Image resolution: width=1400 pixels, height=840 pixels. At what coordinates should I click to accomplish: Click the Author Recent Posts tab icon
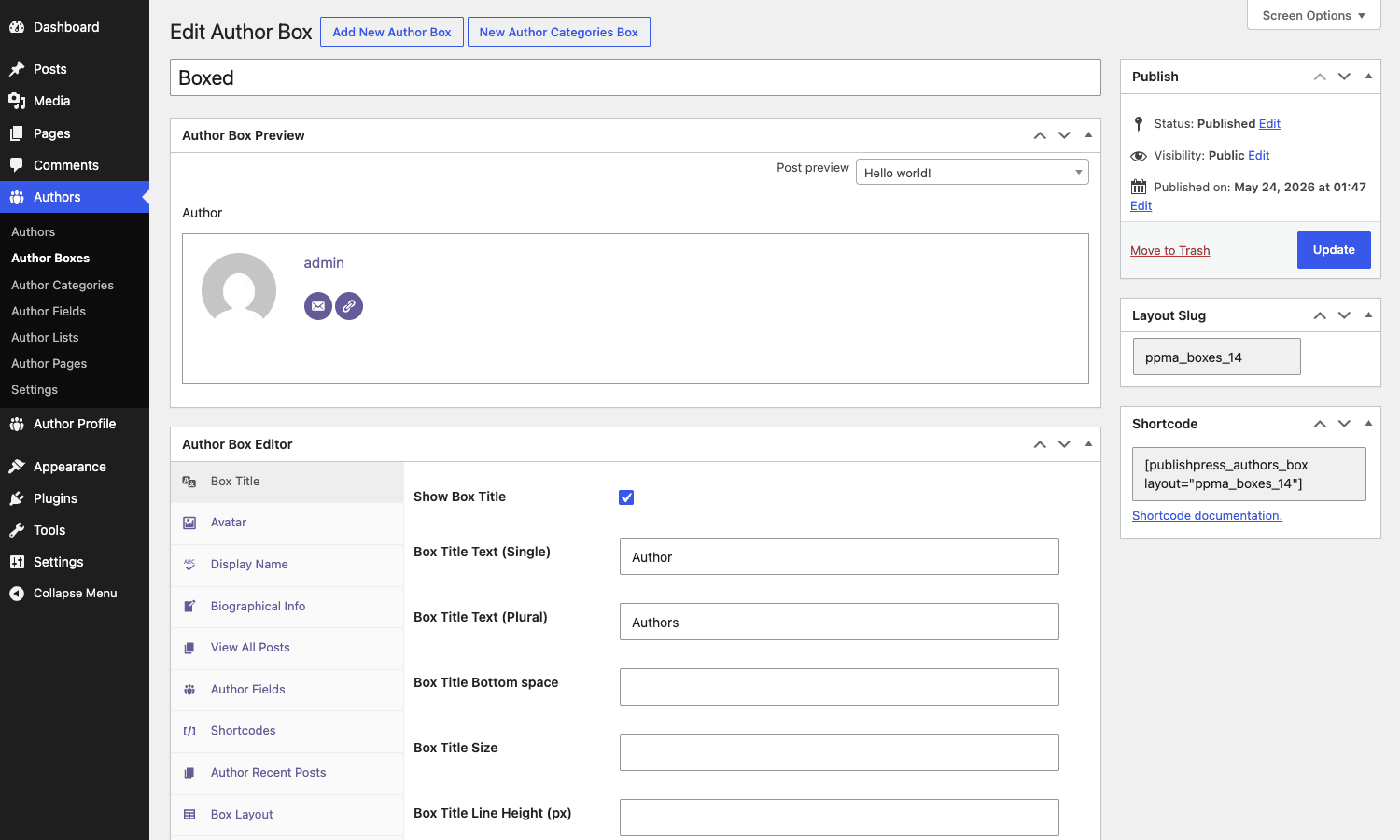189,773
